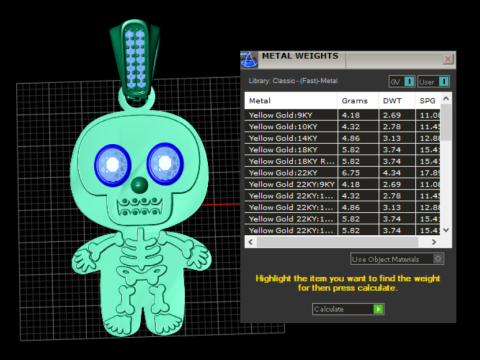Select the Yellow Gold:14KY row
Image resolution: width=480 pixels, height=360 pixels.
tap(342, 138)
